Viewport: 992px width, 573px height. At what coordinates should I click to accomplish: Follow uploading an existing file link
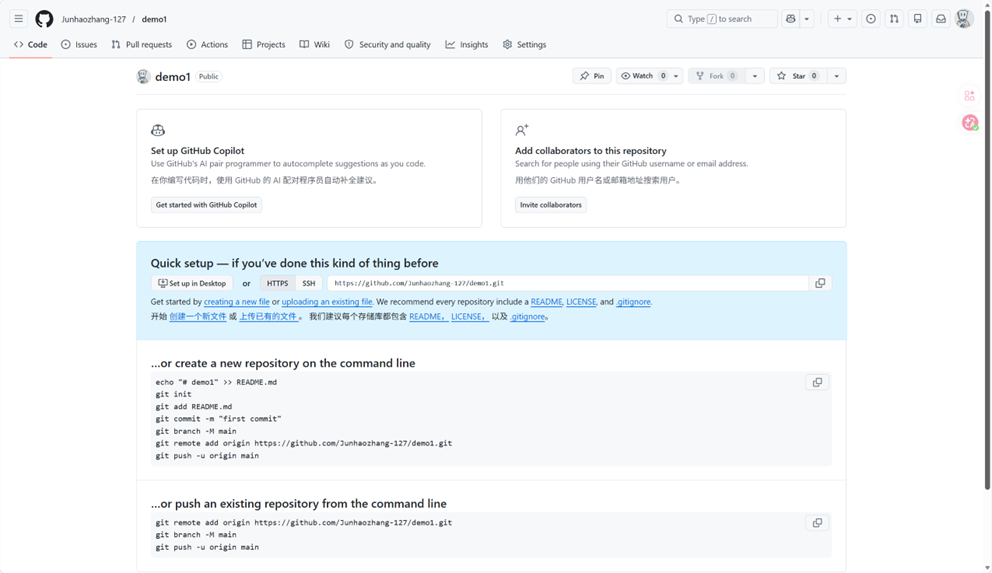tap(327, 302)
